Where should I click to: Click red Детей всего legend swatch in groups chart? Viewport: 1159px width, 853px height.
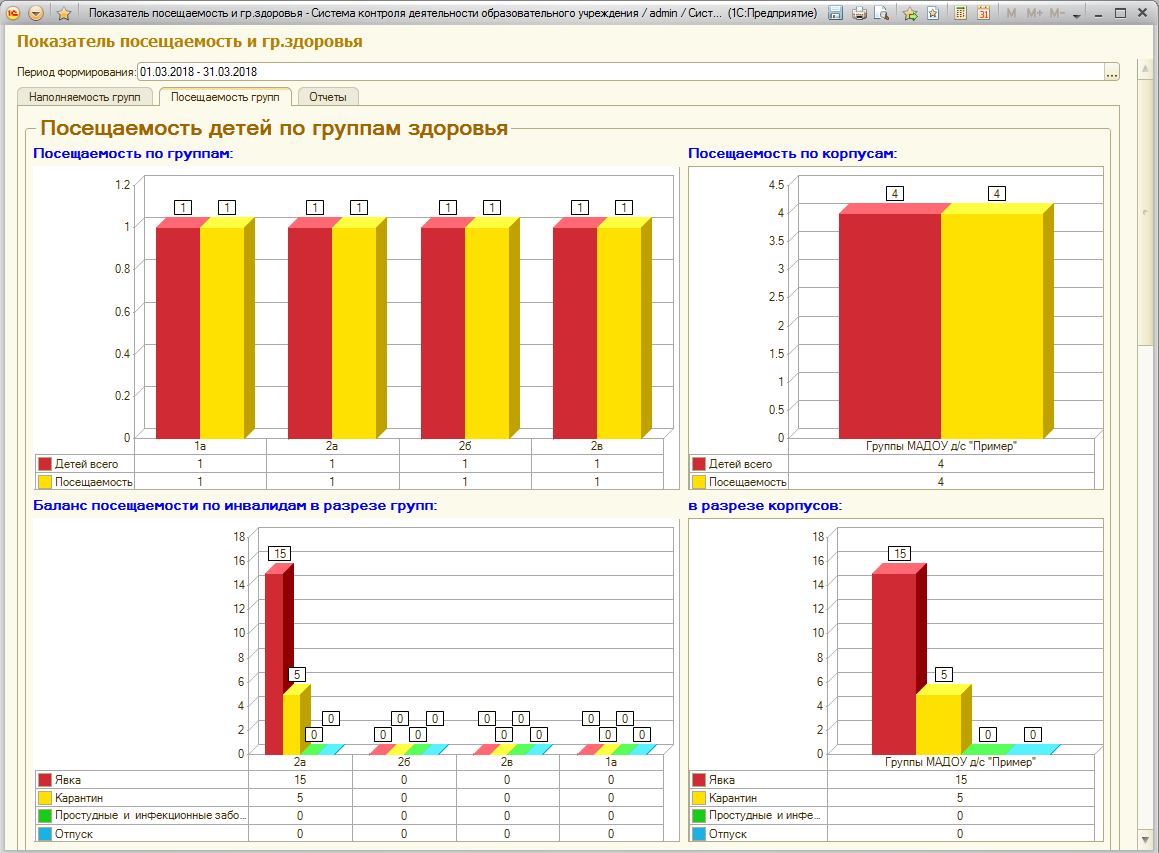[45, 464]
